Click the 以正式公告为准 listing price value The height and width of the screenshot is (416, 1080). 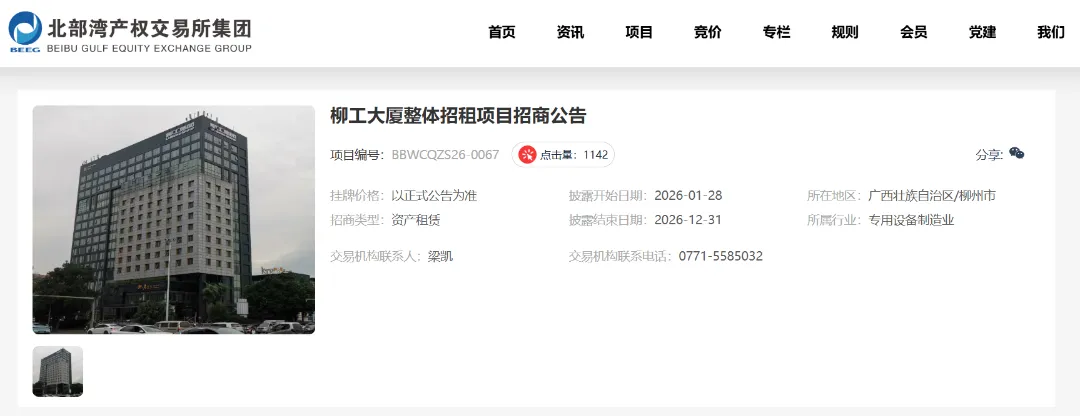(434, 196)
